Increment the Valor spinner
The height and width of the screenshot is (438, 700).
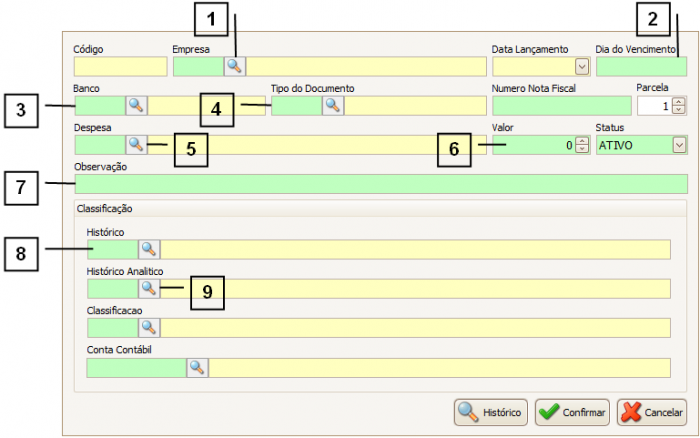(581, 140)
